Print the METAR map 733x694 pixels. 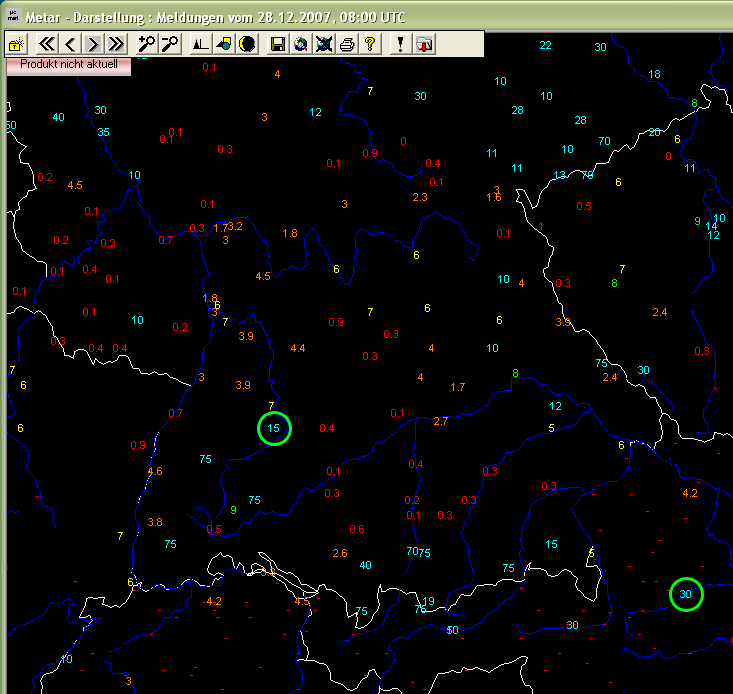[x=346, y=44]
